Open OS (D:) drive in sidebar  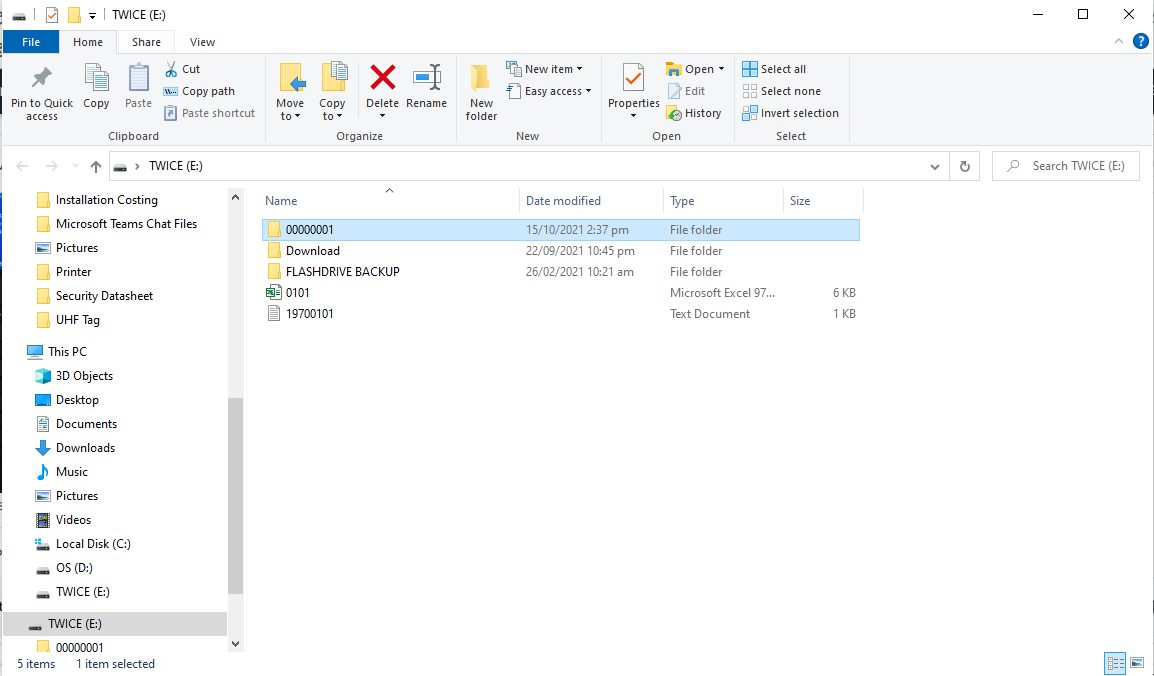(74, 568)
